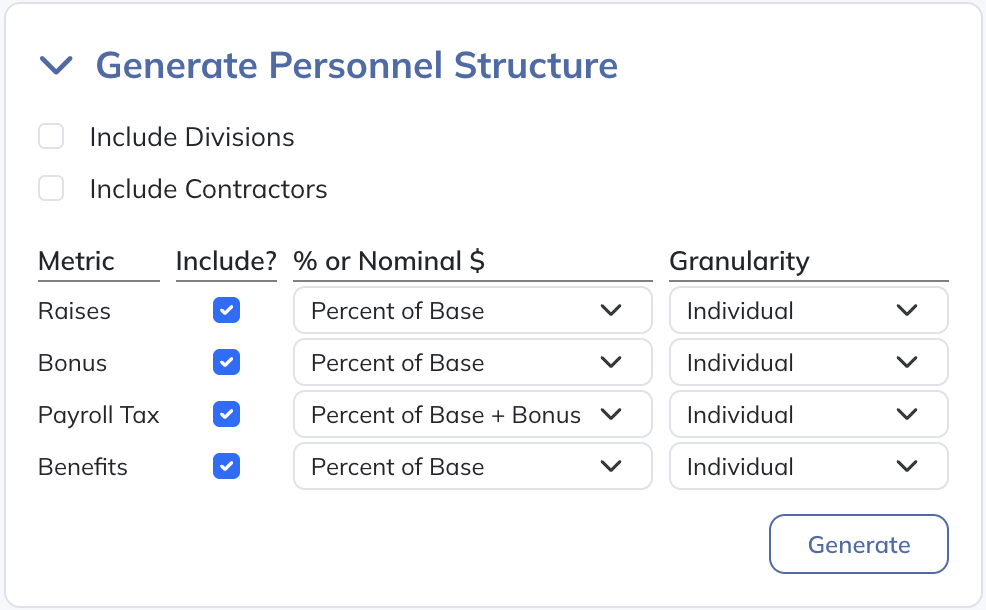The image size is (986, 610).
Task: Open Payroll Tax granularity dropdown
Action: coord(808,415)
